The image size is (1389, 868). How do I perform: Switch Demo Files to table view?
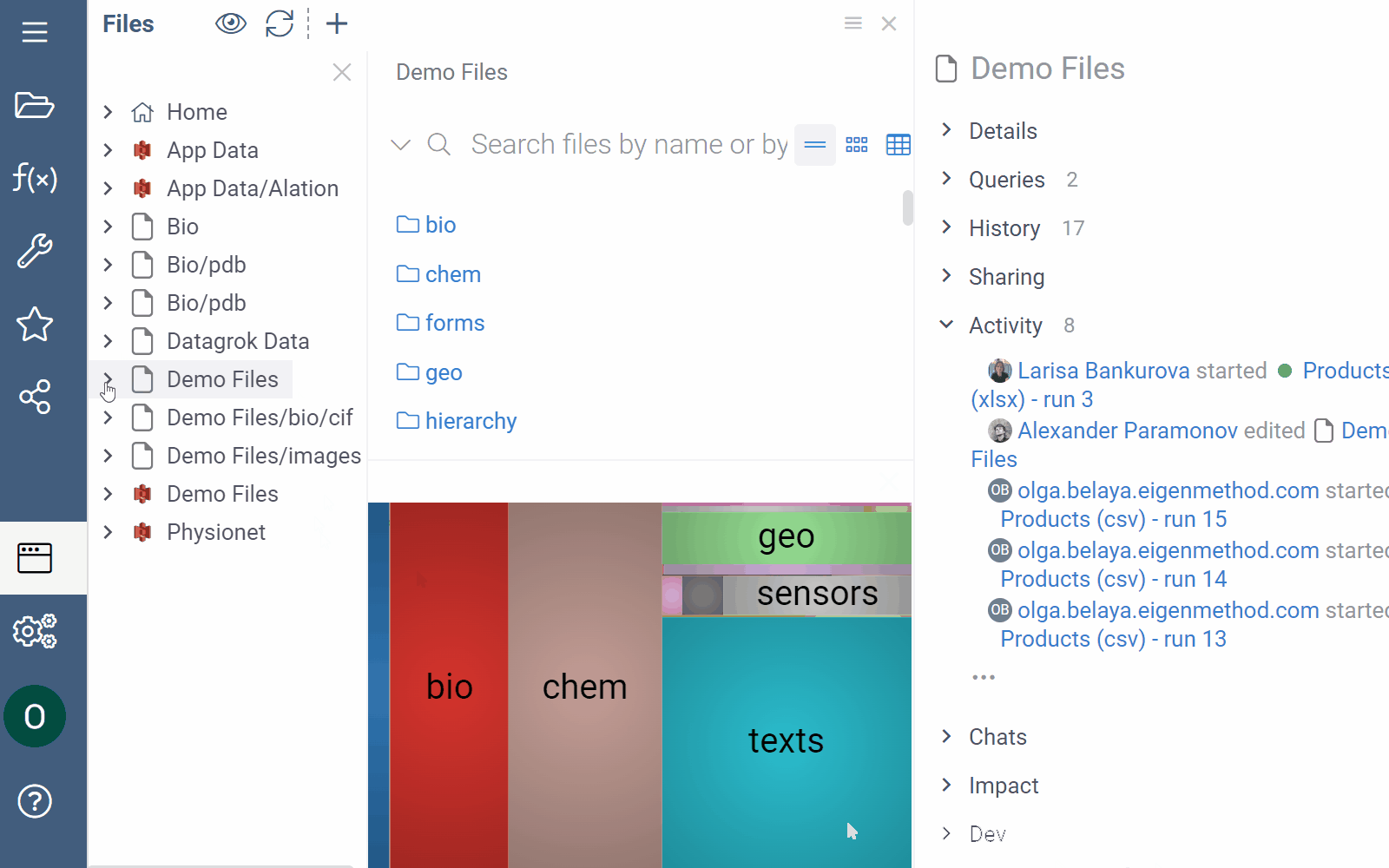pos(899,144)
